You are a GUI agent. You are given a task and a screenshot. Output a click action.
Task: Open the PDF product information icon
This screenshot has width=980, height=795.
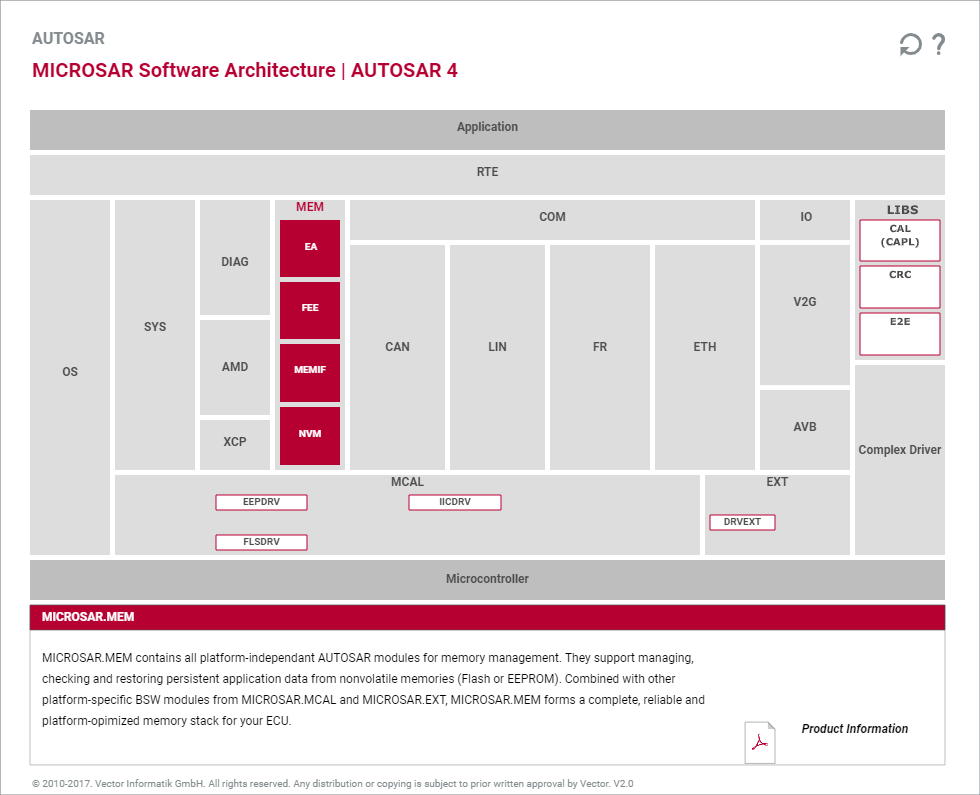pos(759,742)
